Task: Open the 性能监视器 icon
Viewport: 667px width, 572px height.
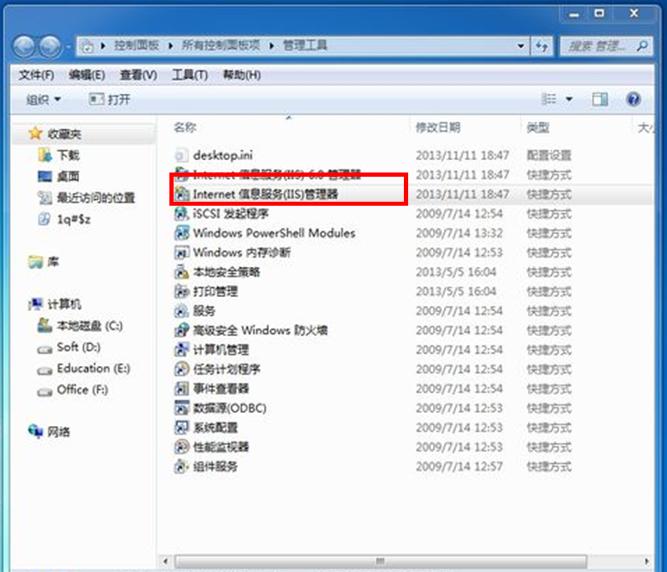Action: click(x=182, y=447)
